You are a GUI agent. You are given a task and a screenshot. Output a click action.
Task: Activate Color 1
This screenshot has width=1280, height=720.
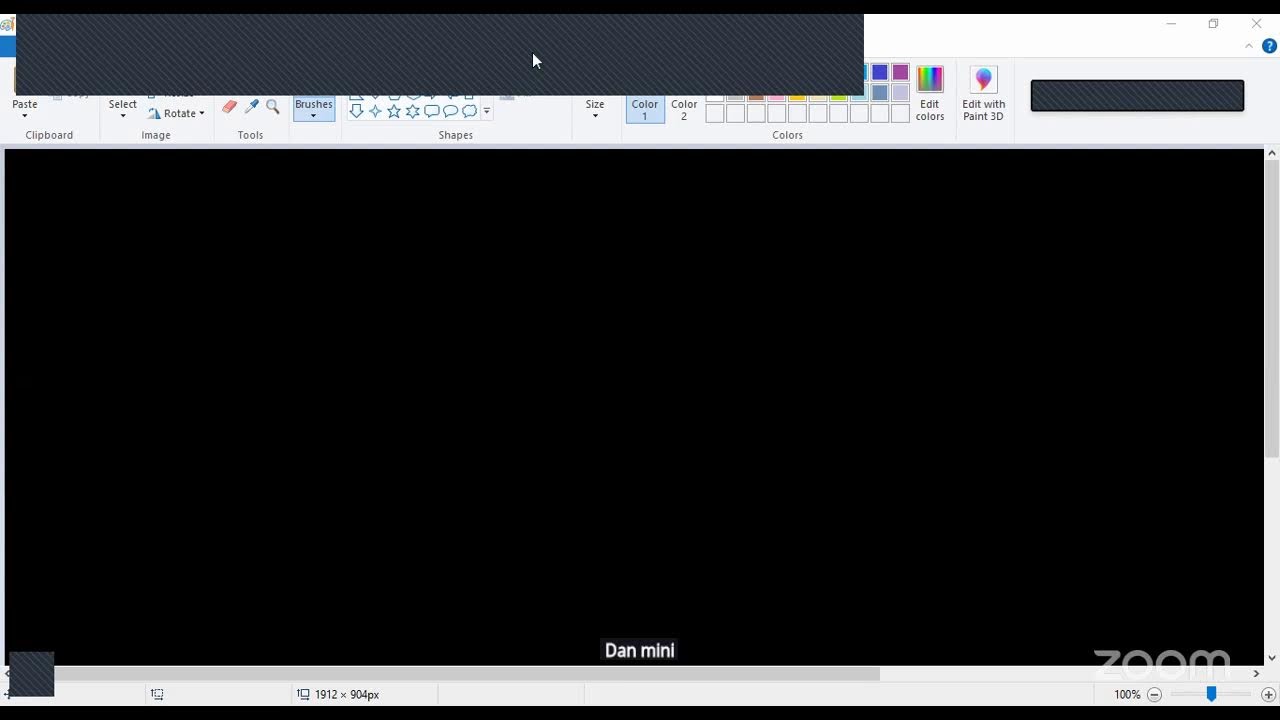click(x=645, y=109)
